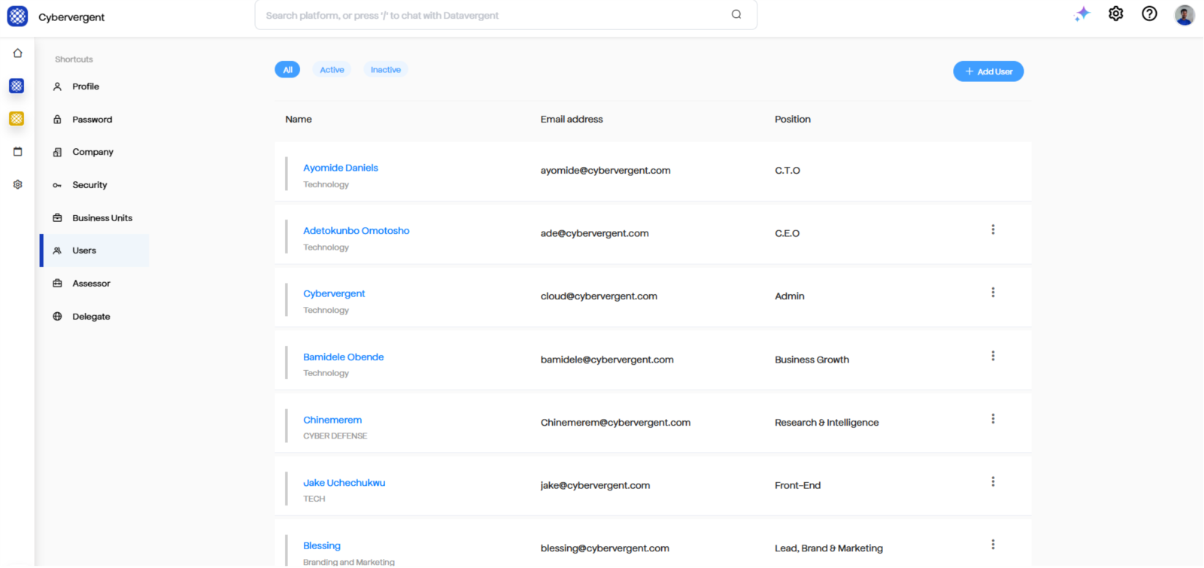Expand row actions for Jake Uchechukwu

pos(993,482)
